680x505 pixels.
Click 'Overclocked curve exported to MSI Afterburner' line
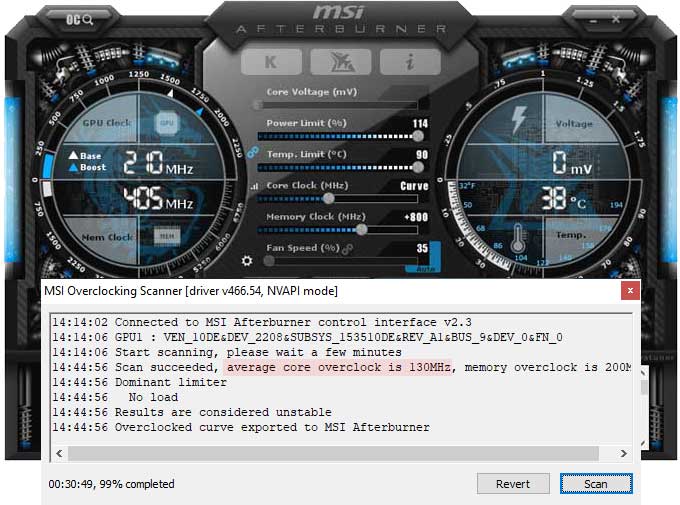pyautogui.click(x=241, y=427)
